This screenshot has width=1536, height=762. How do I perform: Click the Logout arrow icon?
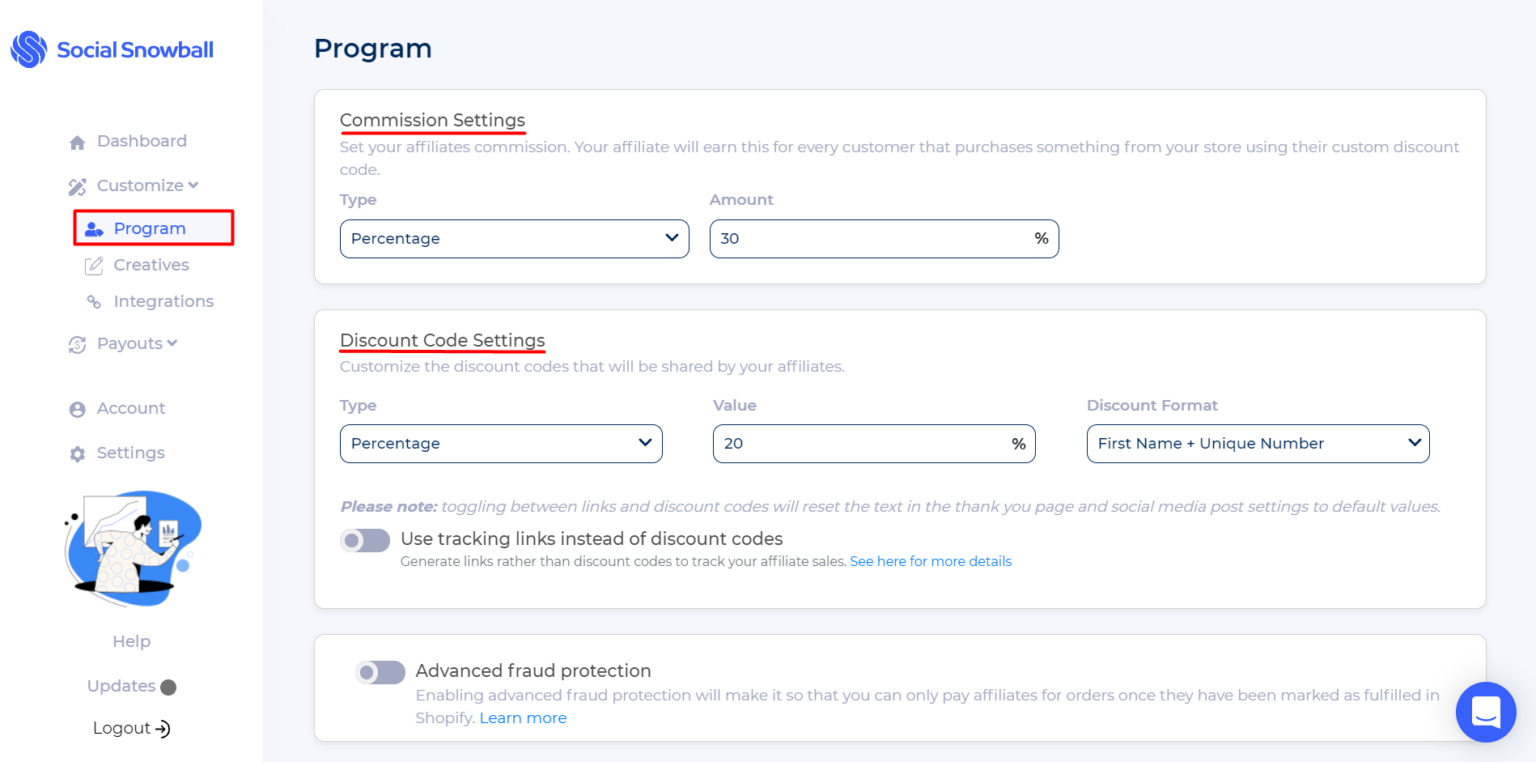point(162,729)
